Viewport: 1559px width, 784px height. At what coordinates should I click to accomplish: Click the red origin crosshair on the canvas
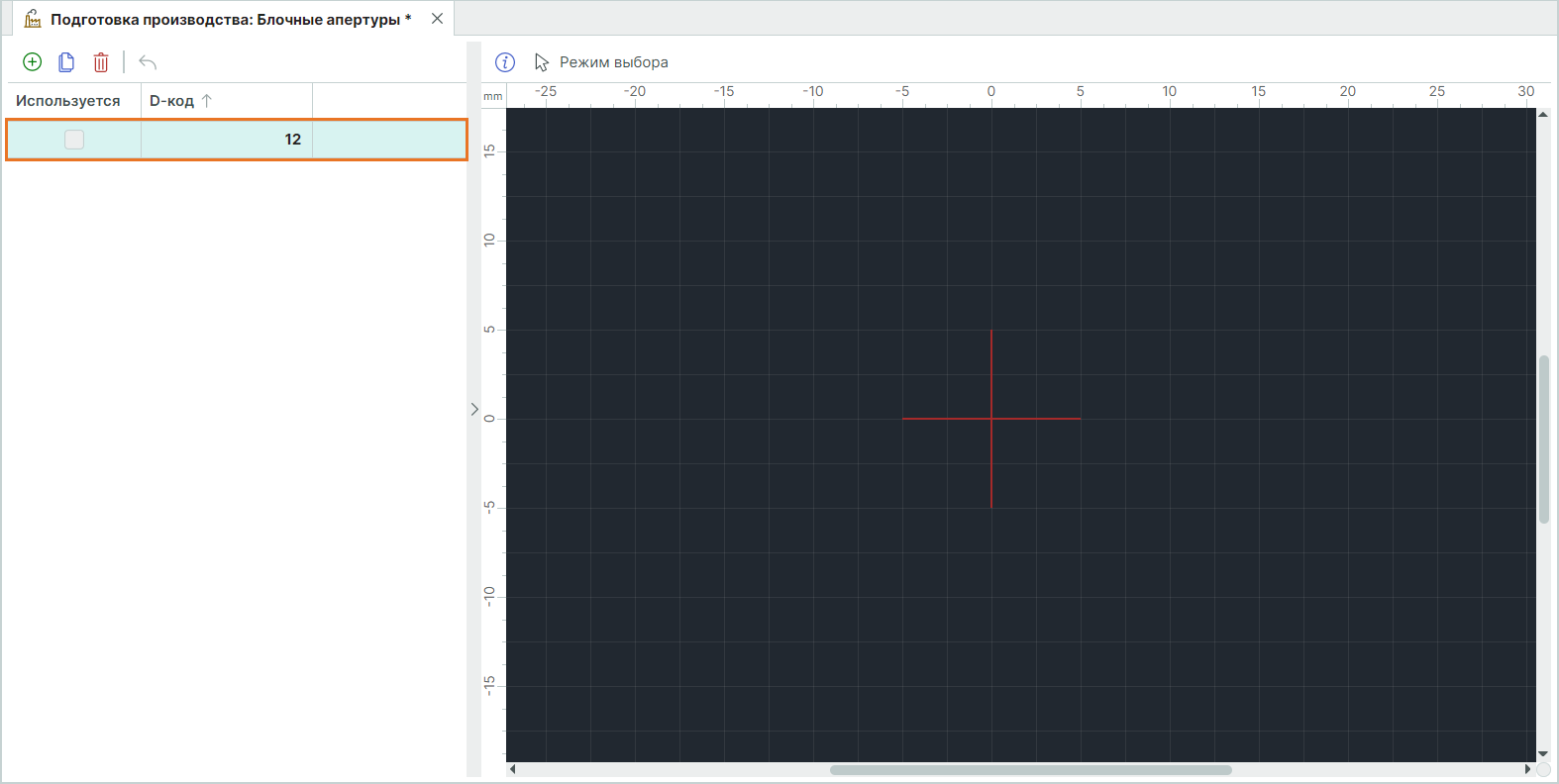(991, 419)
